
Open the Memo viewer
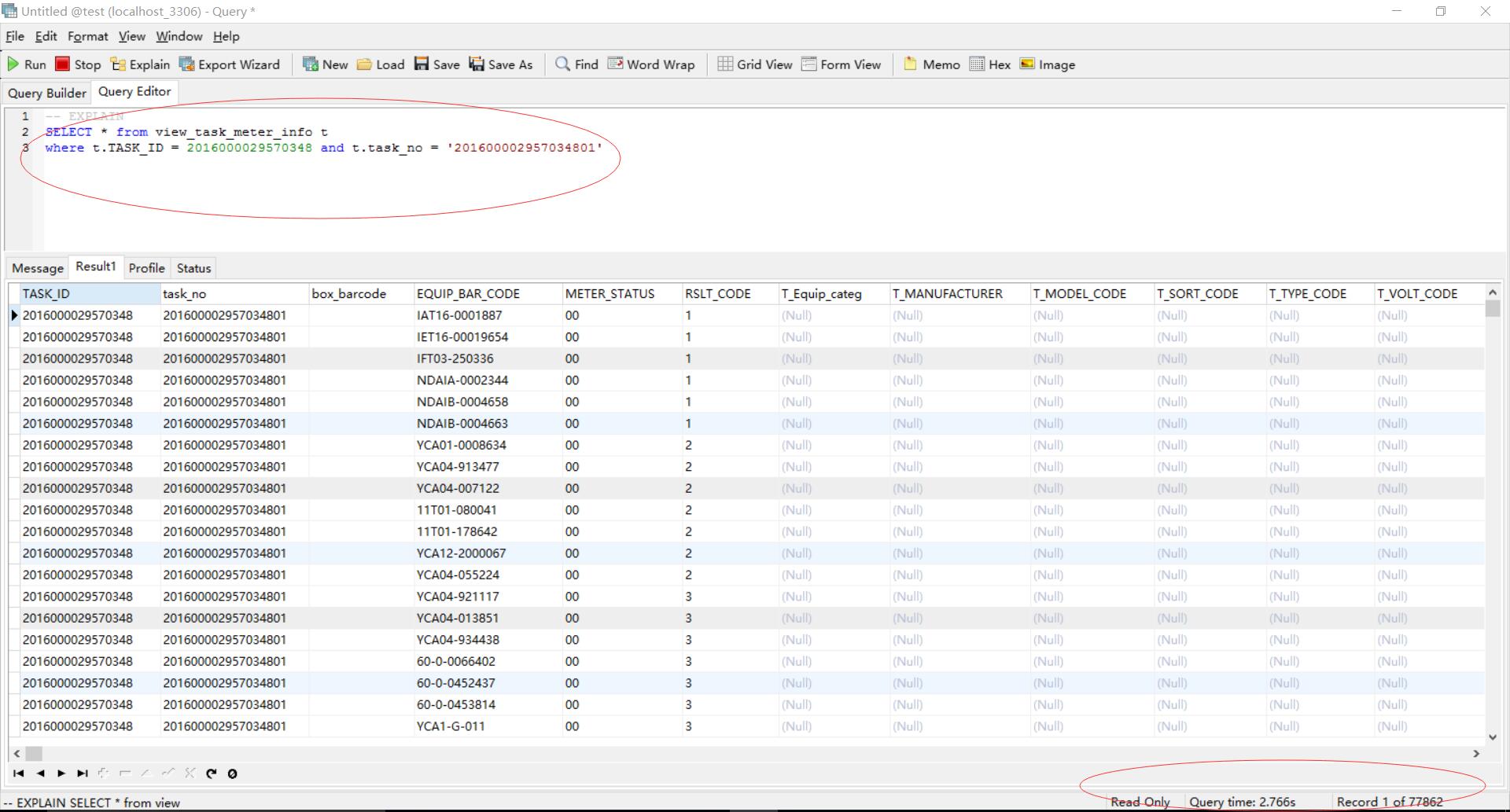coord(932,64)
